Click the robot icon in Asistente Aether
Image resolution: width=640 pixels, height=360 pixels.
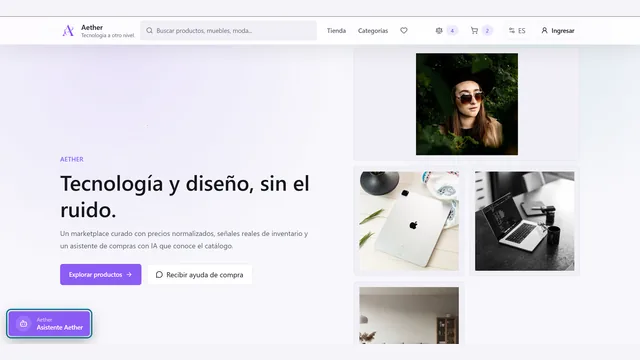click(23, 324)
